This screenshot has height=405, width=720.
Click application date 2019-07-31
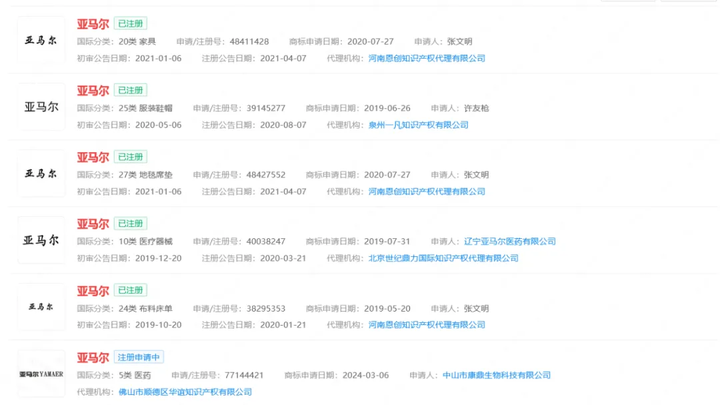(387, 242)
